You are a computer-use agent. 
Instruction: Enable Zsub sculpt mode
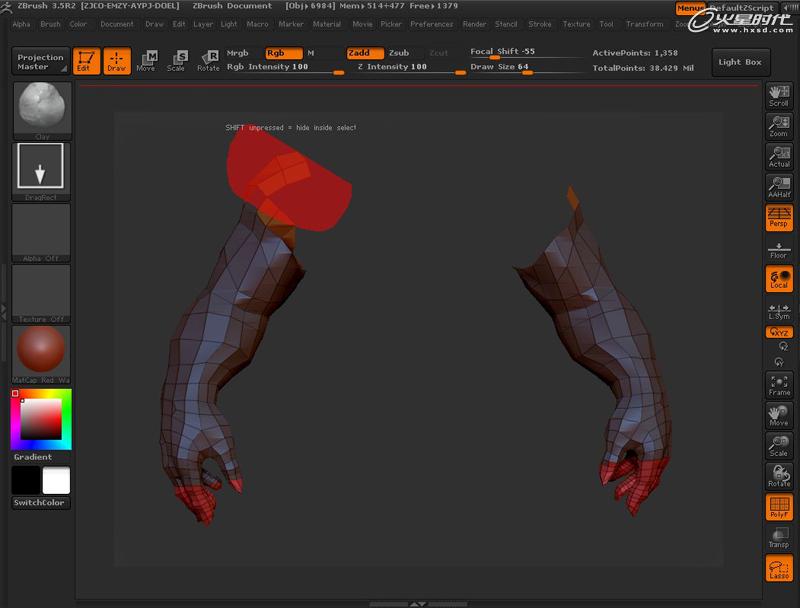[x=399, y=53]
